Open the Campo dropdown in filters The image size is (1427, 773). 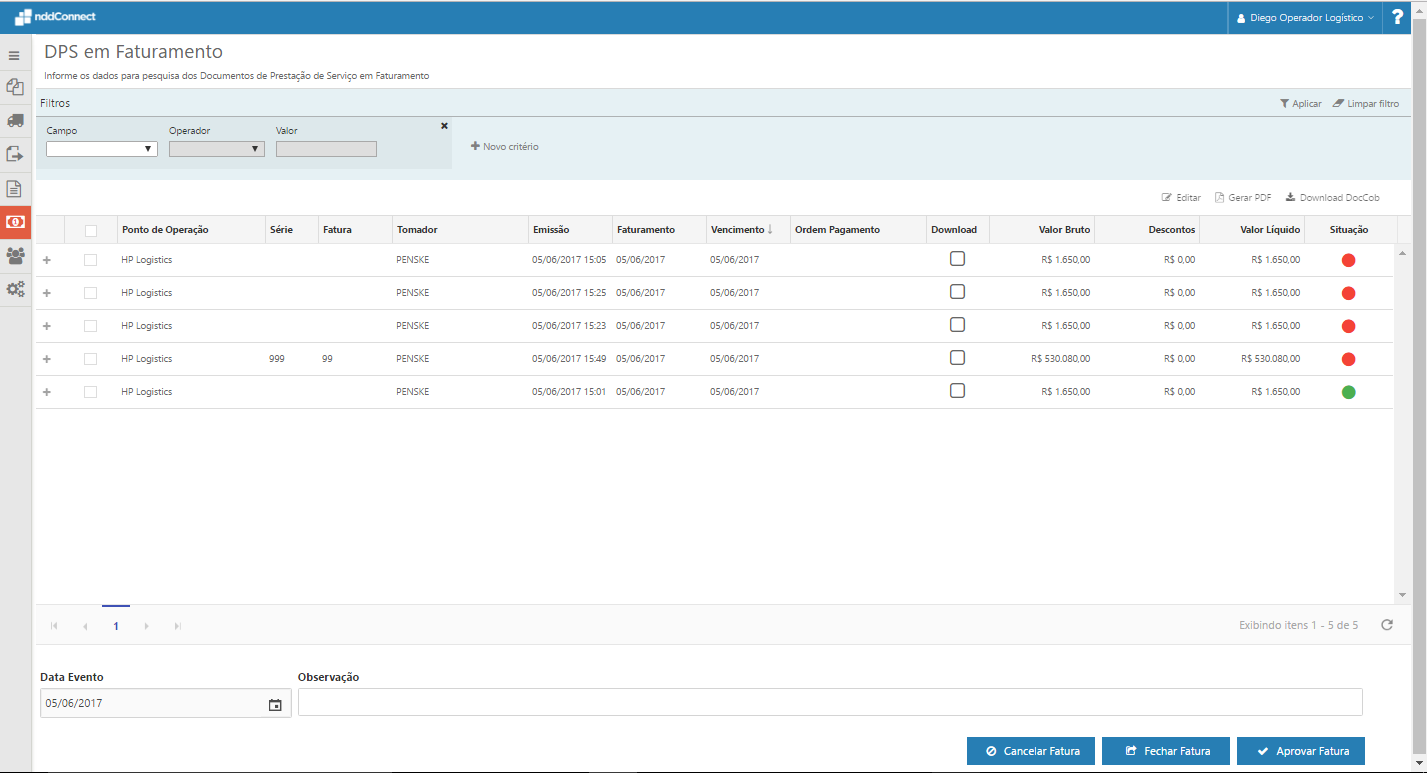[101, 149]
